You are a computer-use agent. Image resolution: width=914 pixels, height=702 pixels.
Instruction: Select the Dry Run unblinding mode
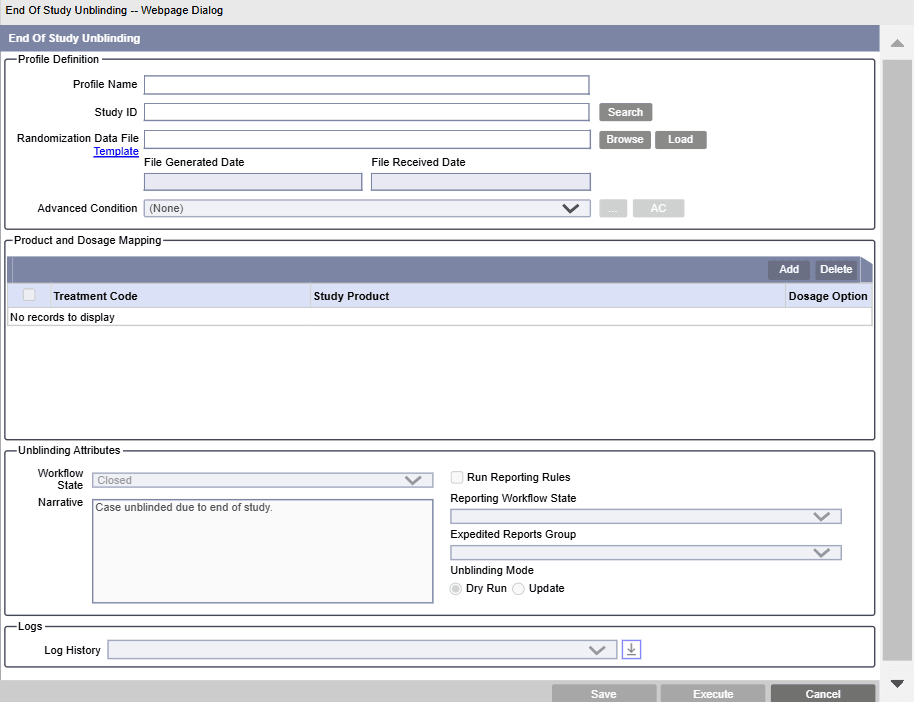coord(455,589)
